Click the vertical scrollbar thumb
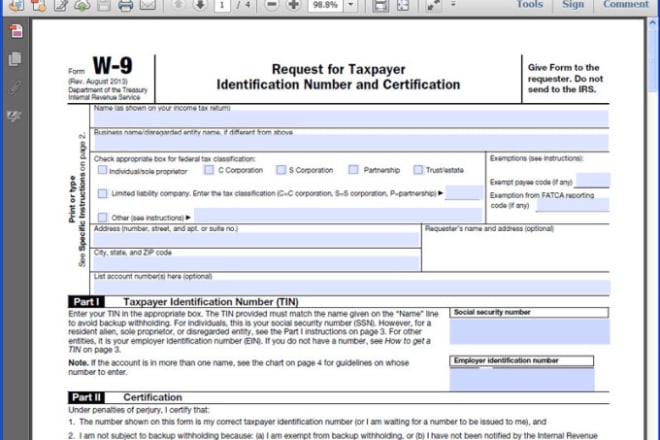This screenshot has width=660, height=440. pos(653,59)
